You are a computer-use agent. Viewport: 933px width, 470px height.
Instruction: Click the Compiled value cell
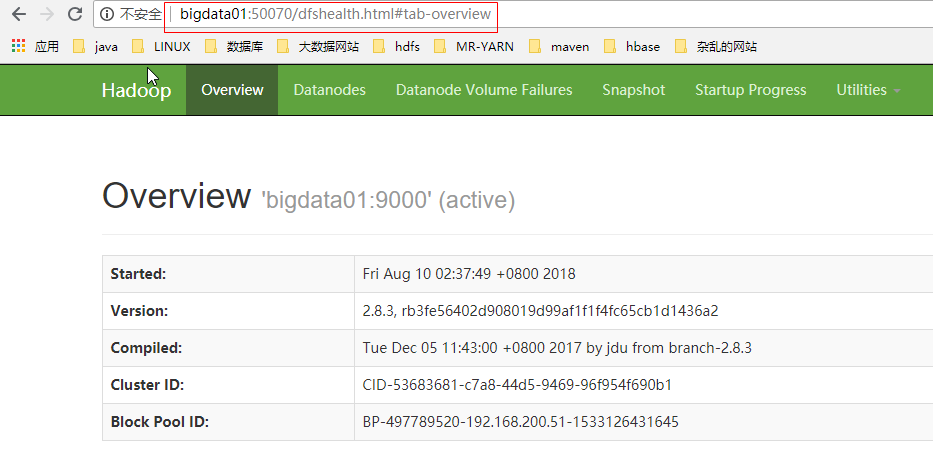coord(557,347)
